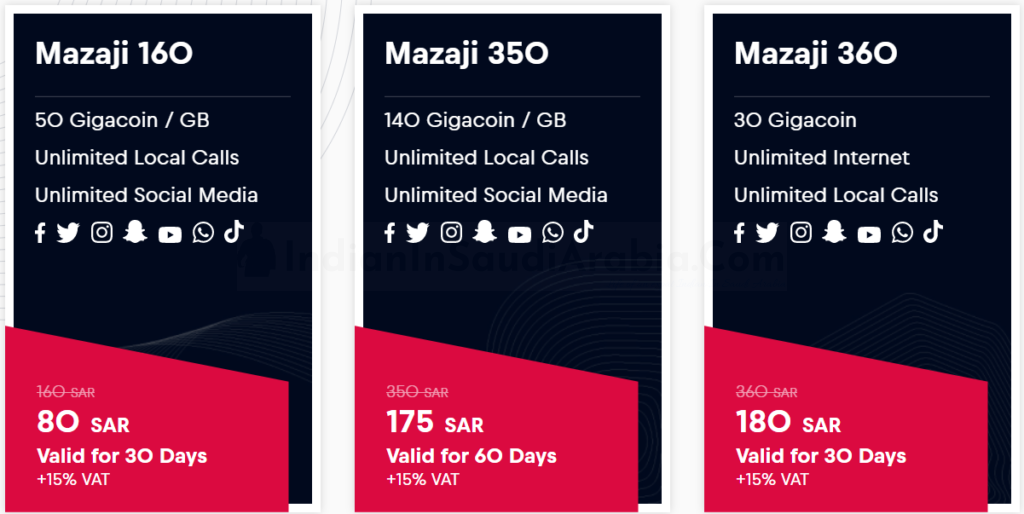
Task: Click Snapchat icon in Mazaji 350 card
Action: 485,233
